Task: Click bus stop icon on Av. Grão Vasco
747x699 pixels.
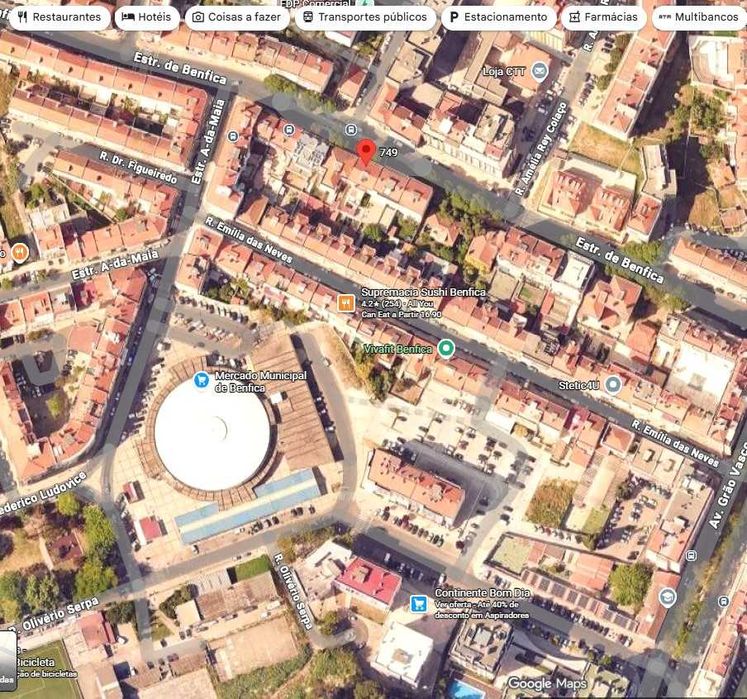Action: (691, 555)
